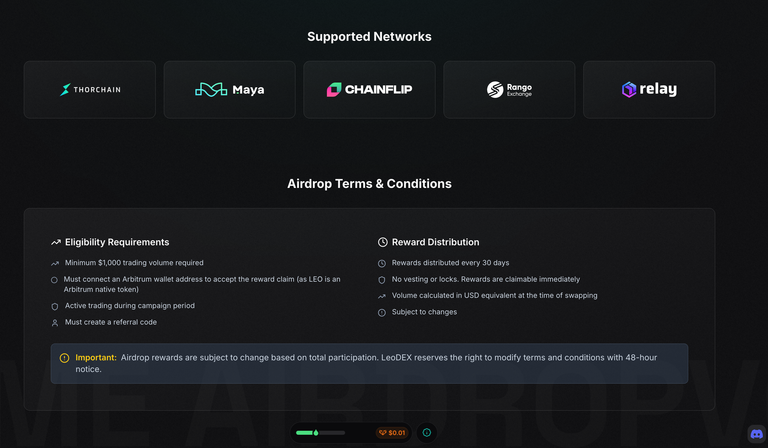Click shield icon next to No vesting
Image resolution: width=768 pixels, height=448 pixels.
382,280
